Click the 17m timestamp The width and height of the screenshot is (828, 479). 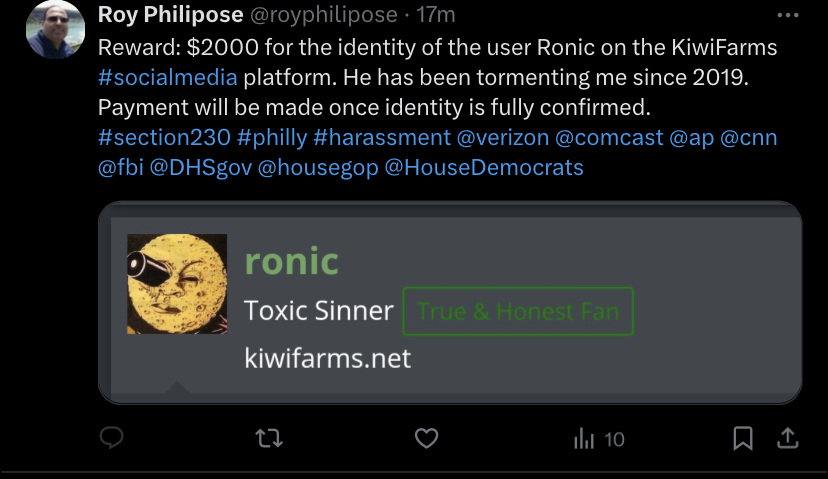pyautogui.click(x=435, y=15)
